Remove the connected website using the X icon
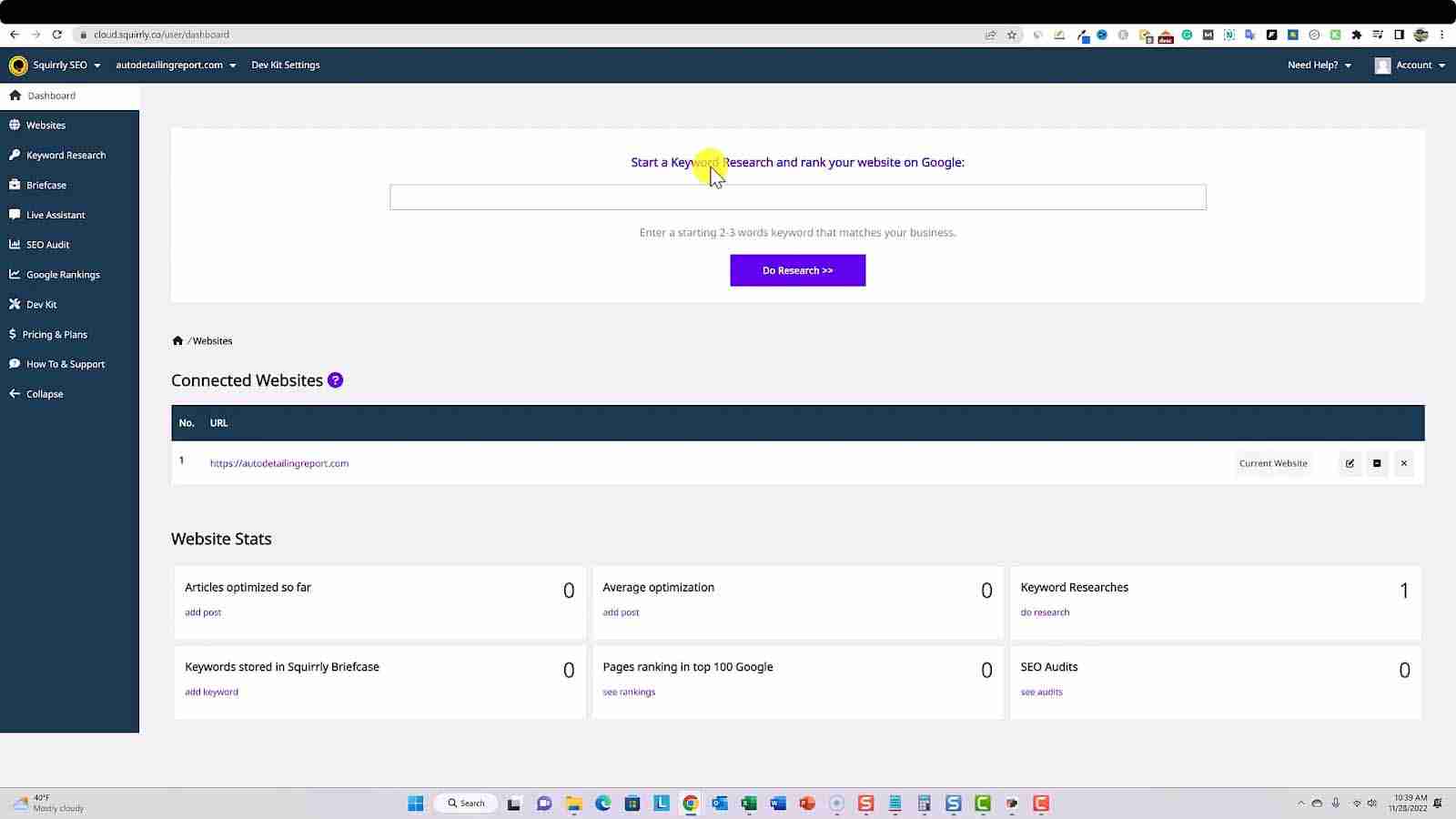 (1404, 463)
